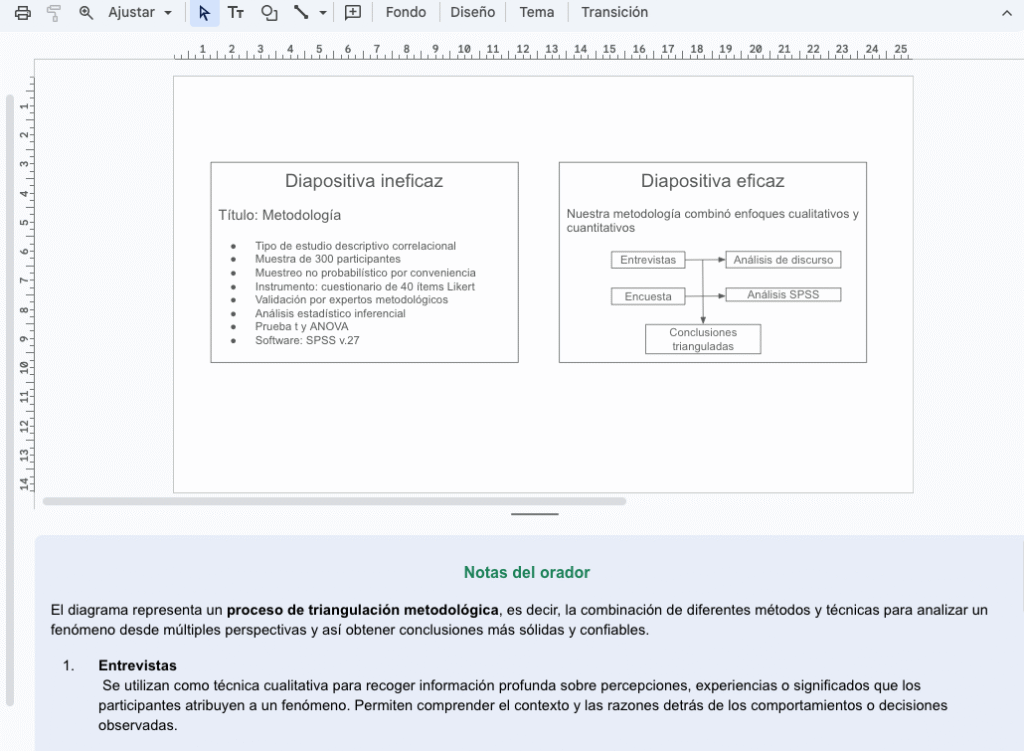
Task: Select the shape insert tool
Action: coord(268,13)
